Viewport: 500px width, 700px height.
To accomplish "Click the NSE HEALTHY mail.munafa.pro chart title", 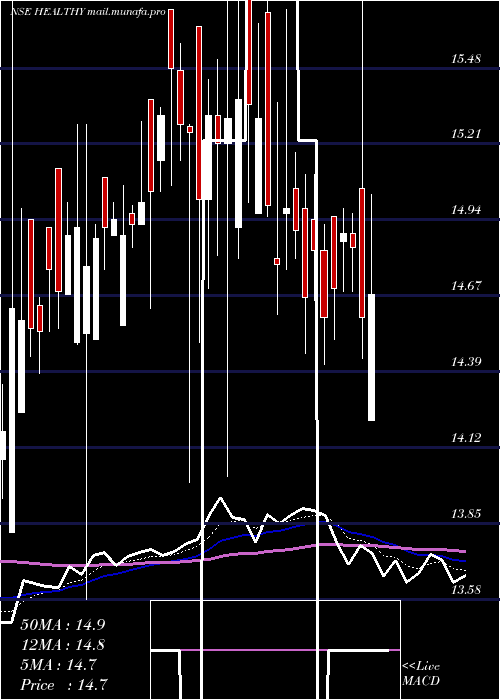I will click(x=88, y=12).
